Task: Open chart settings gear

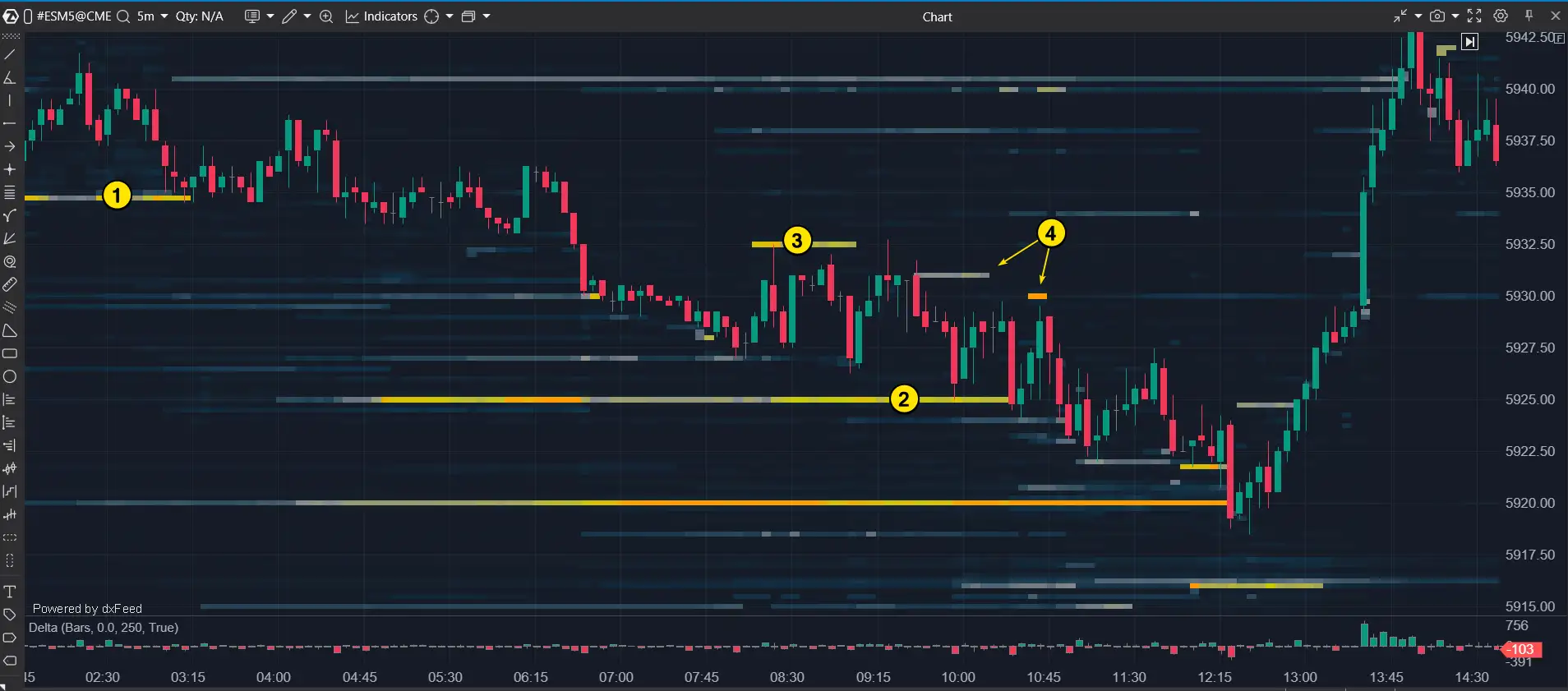Action: point(1501,16)
